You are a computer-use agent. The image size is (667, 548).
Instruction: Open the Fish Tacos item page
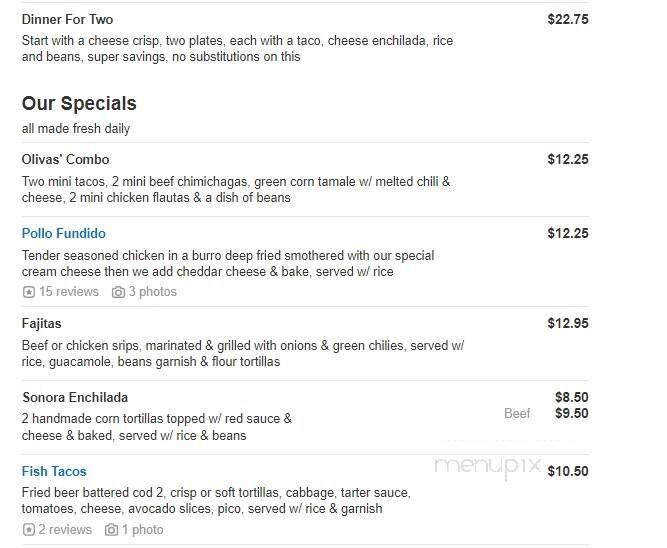[54, 472]
